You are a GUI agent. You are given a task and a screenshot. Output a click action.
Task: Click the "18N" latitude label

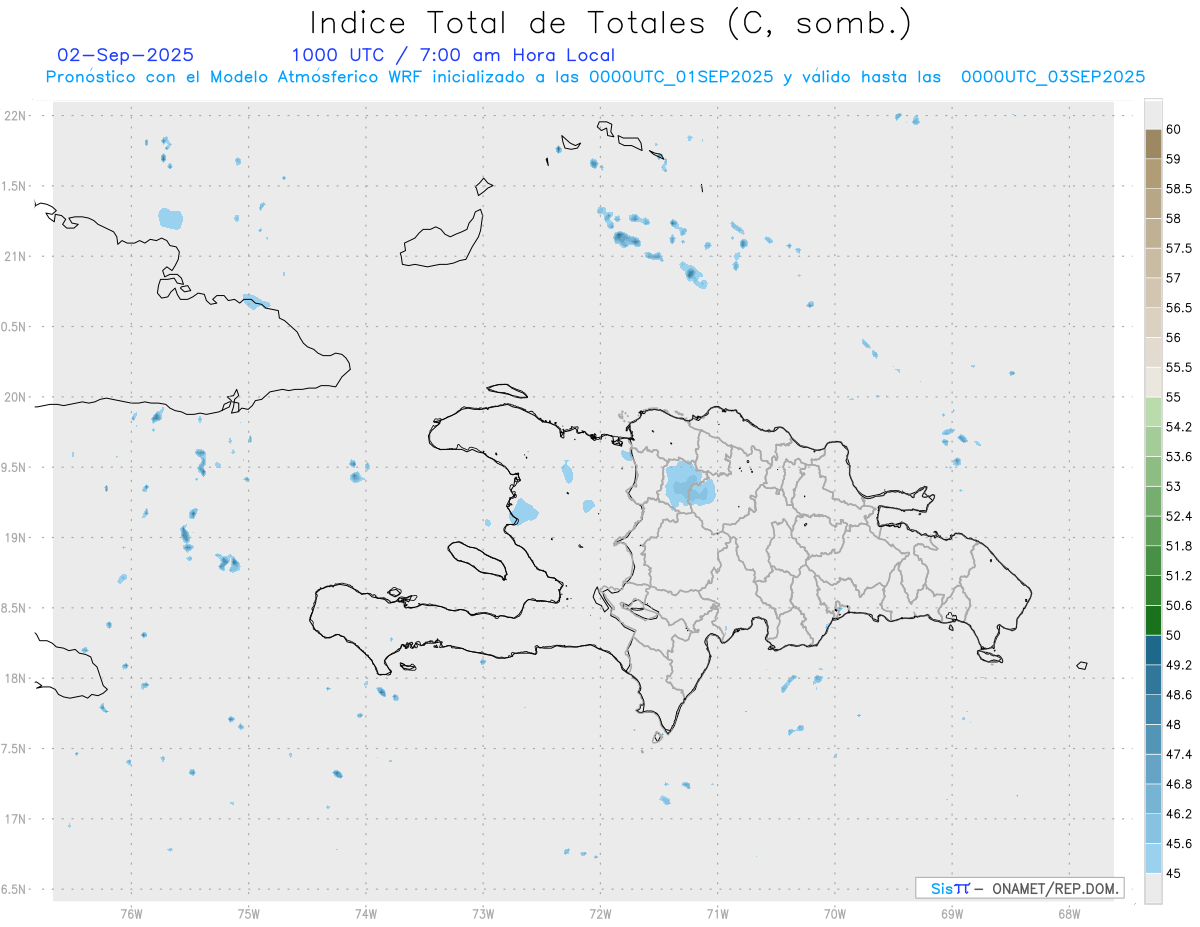15,678
